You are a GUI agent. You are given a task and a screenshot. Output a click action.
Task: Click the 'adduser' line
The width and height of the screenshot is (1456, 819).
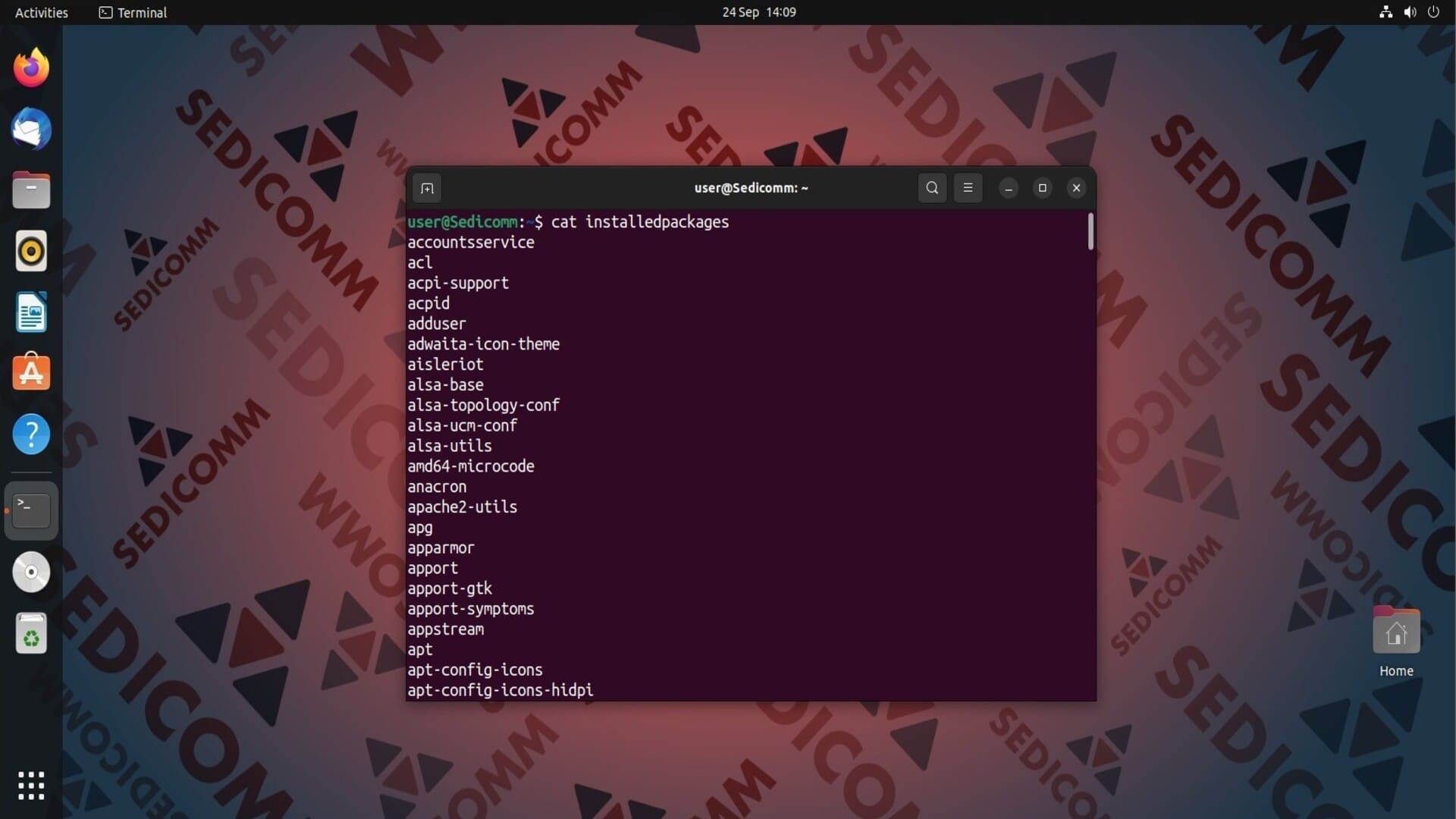point(437,324)
